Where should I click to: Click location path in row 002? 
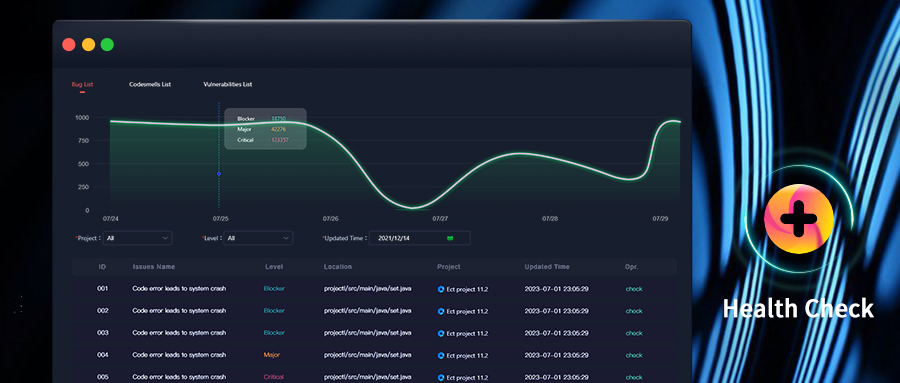pos(367,311)
